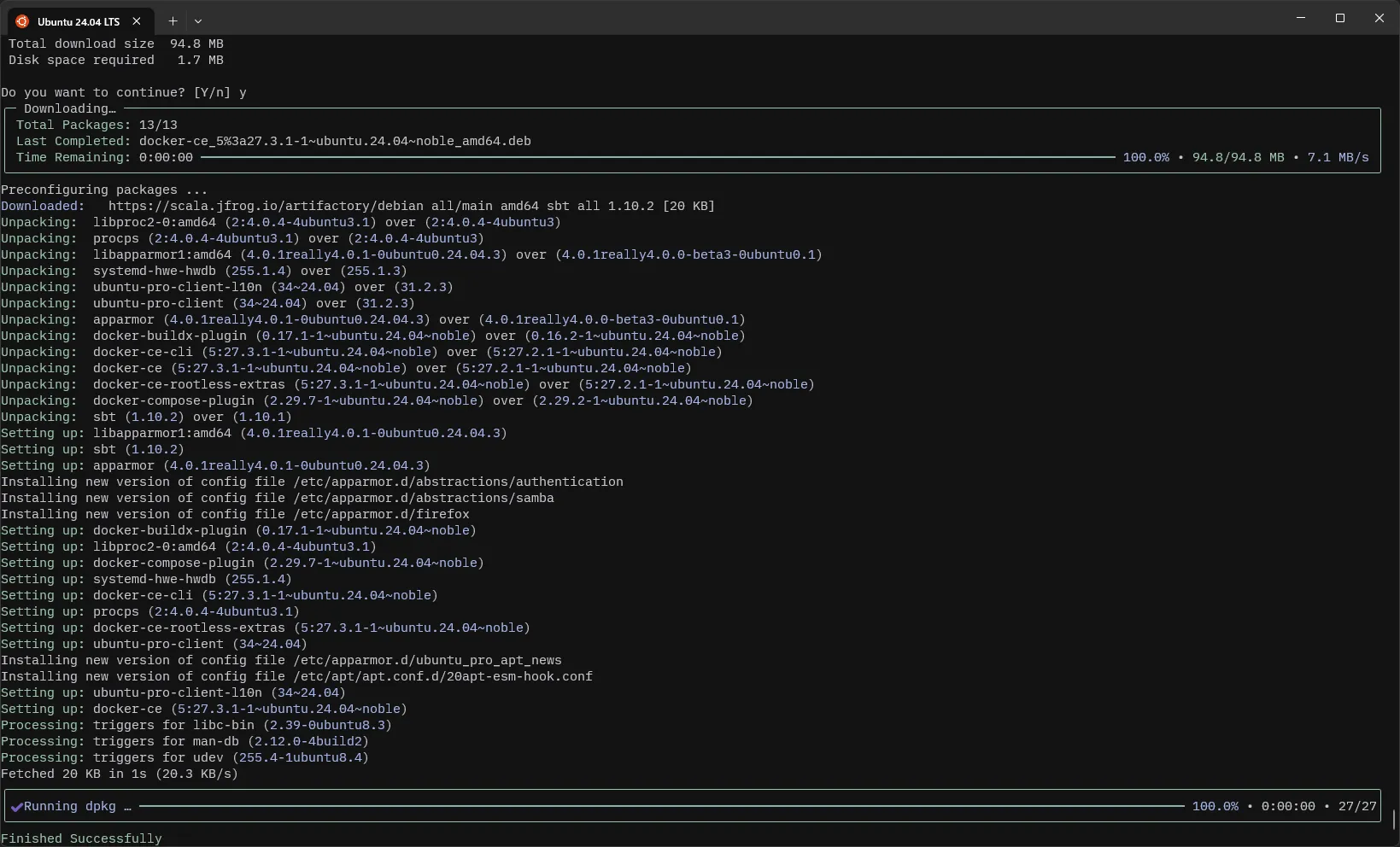Image resolution: width=1400 pixels, height=847 pixels.
Task: Click Unpacking docker-compose-plugin line
Action: click(x=377, y=400)
